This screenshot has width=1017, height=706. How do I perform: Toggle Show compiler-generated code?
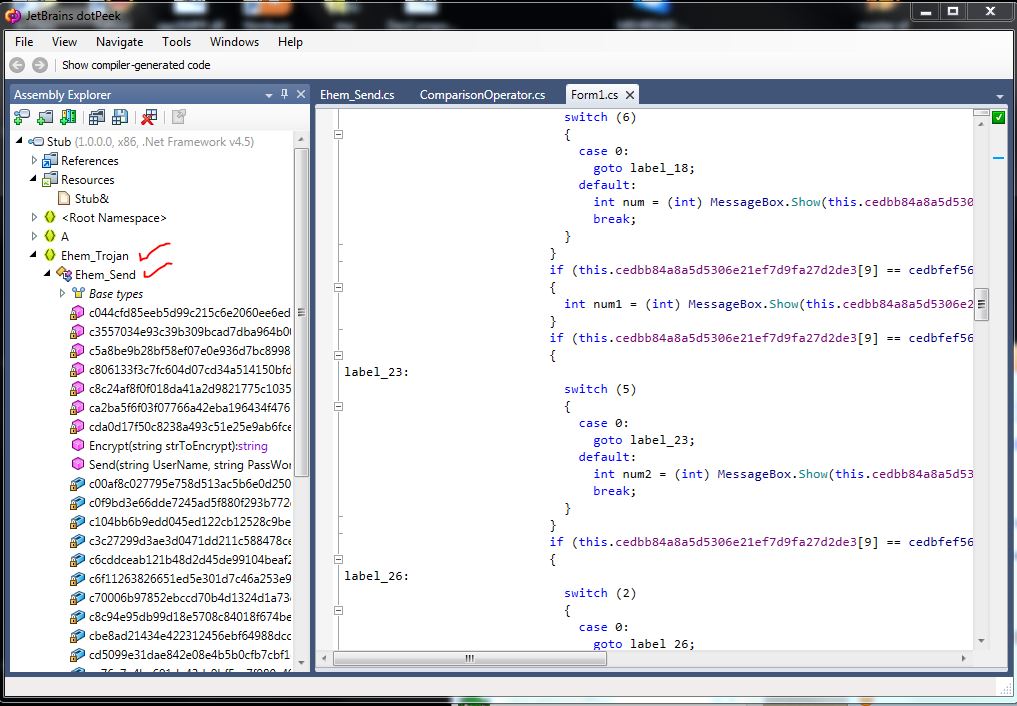point(136,65)
